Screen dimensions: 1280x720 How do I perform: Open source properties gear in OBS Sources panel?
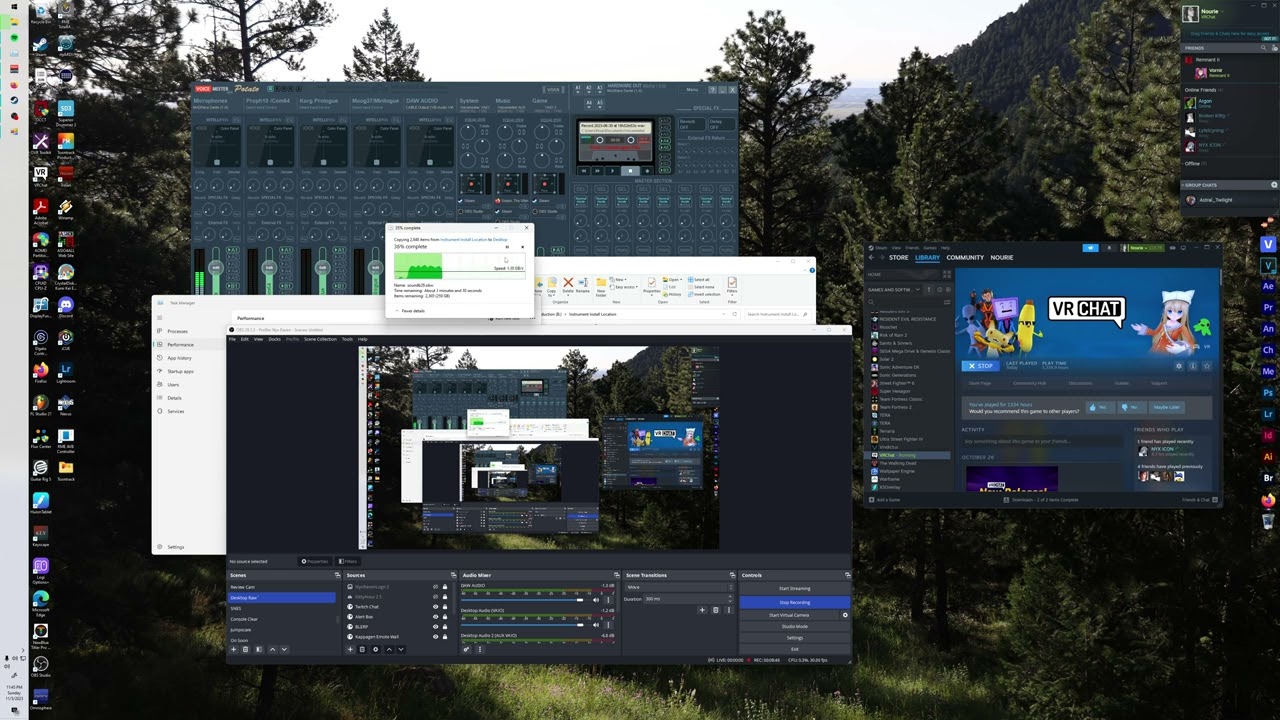(x=375, y=649)
